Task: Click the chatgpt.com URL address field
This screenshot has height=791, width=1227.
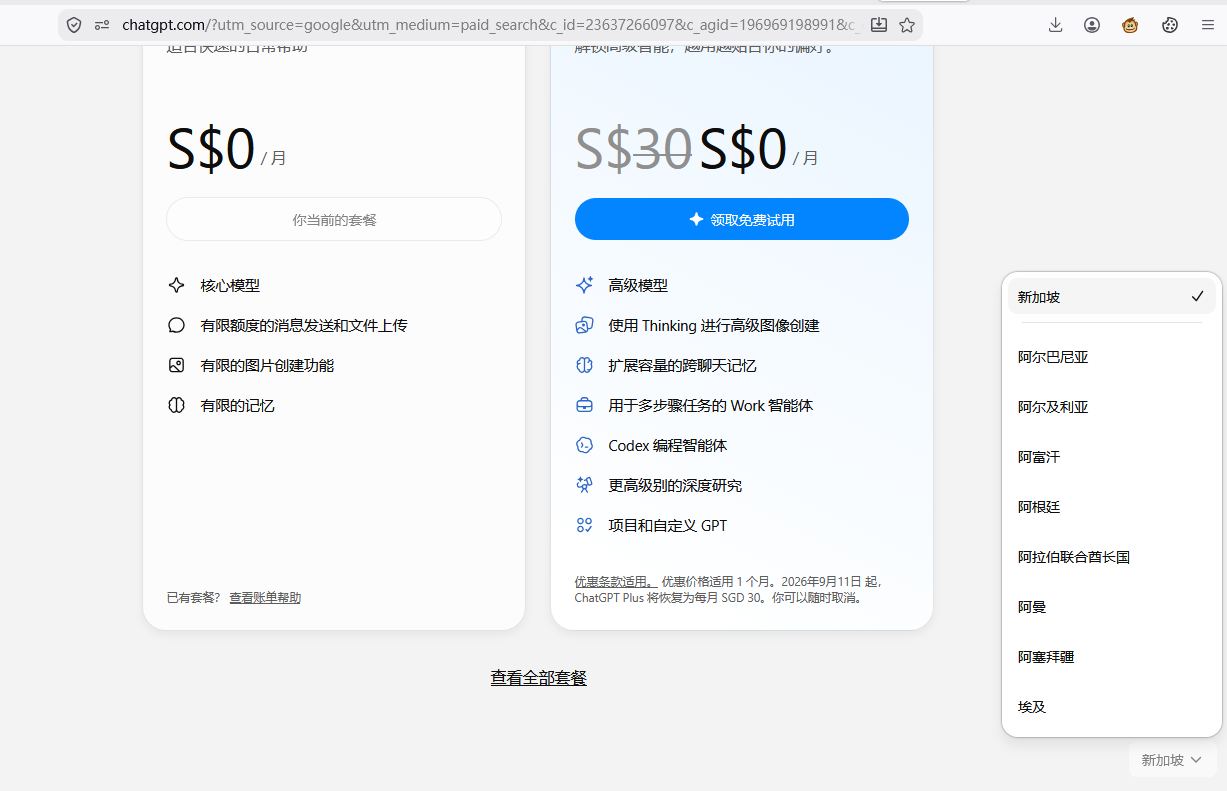Action: pos(490,25)
